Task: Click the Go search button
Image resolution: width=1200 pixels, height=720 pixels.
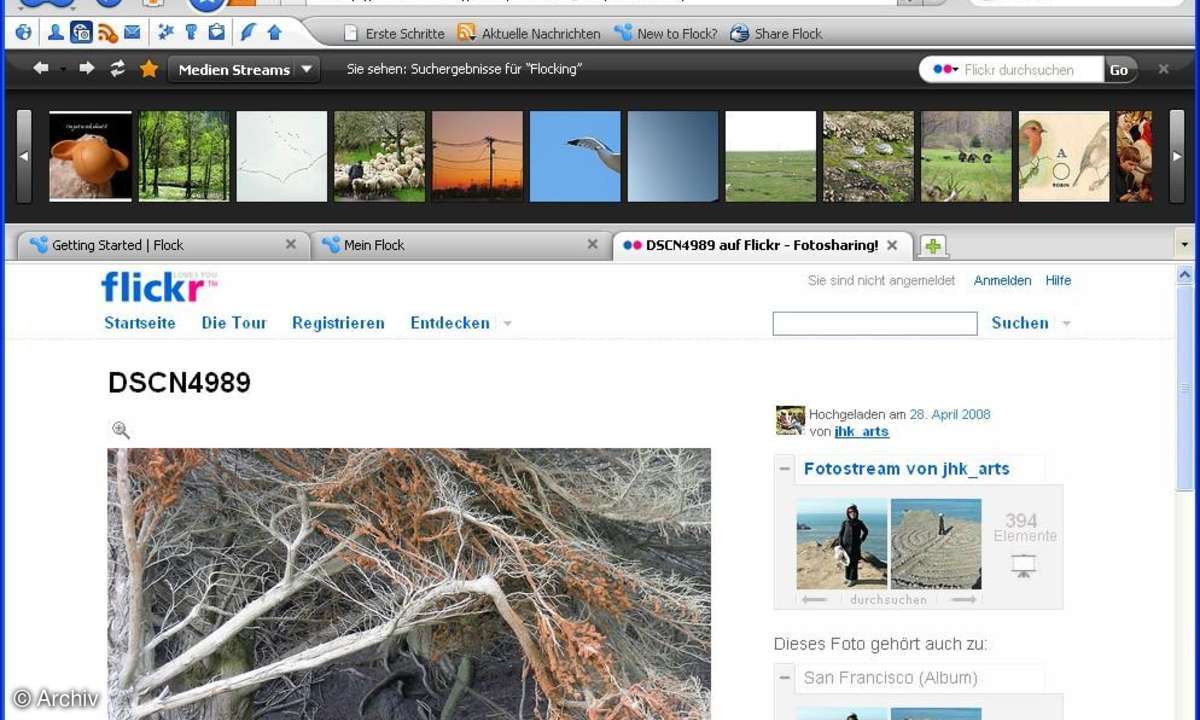Action: coord(1119,69)
